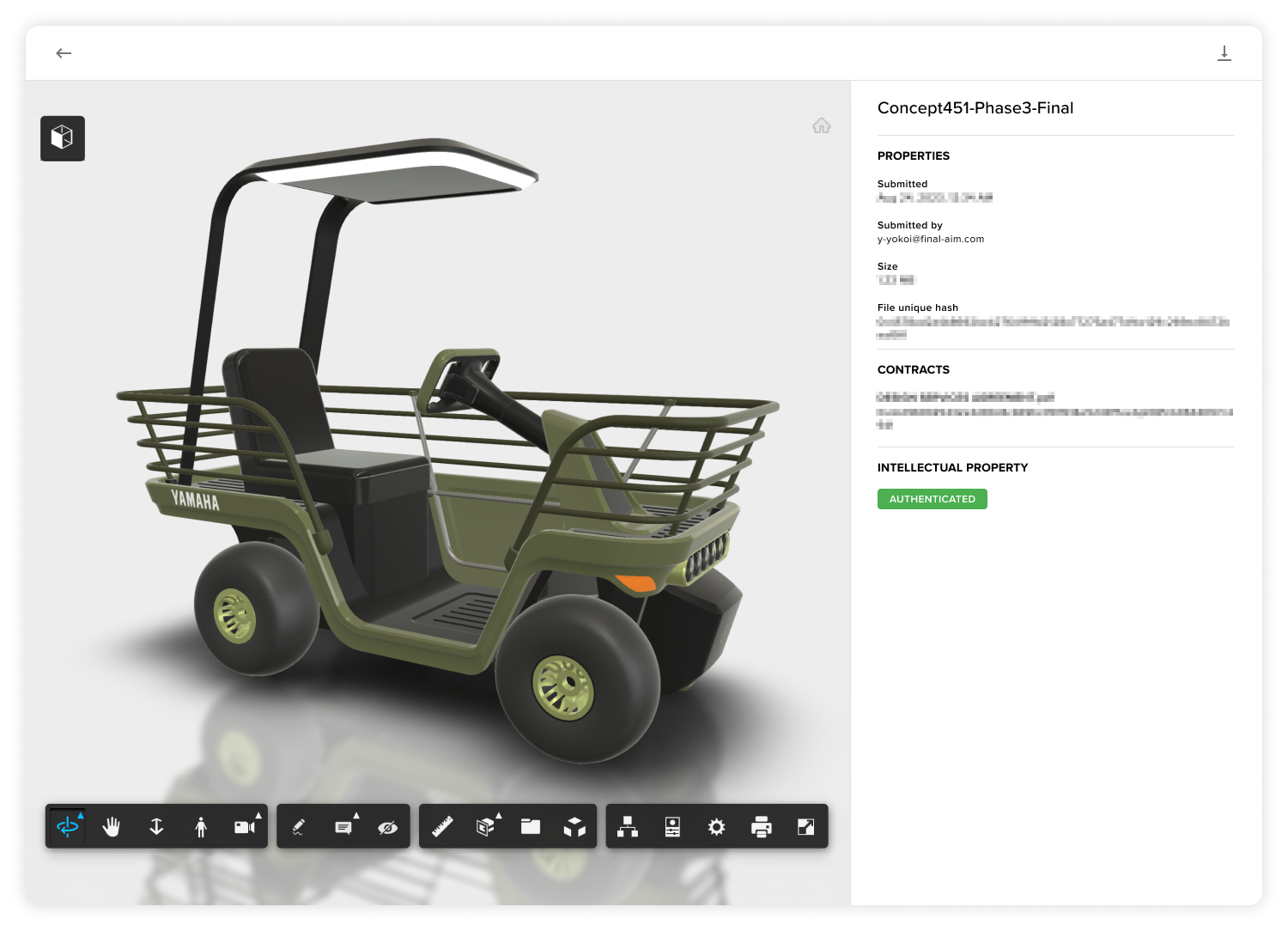Screen dimensions: 1288x931
Task: Go back with left arrow
Action: [64, 53]
